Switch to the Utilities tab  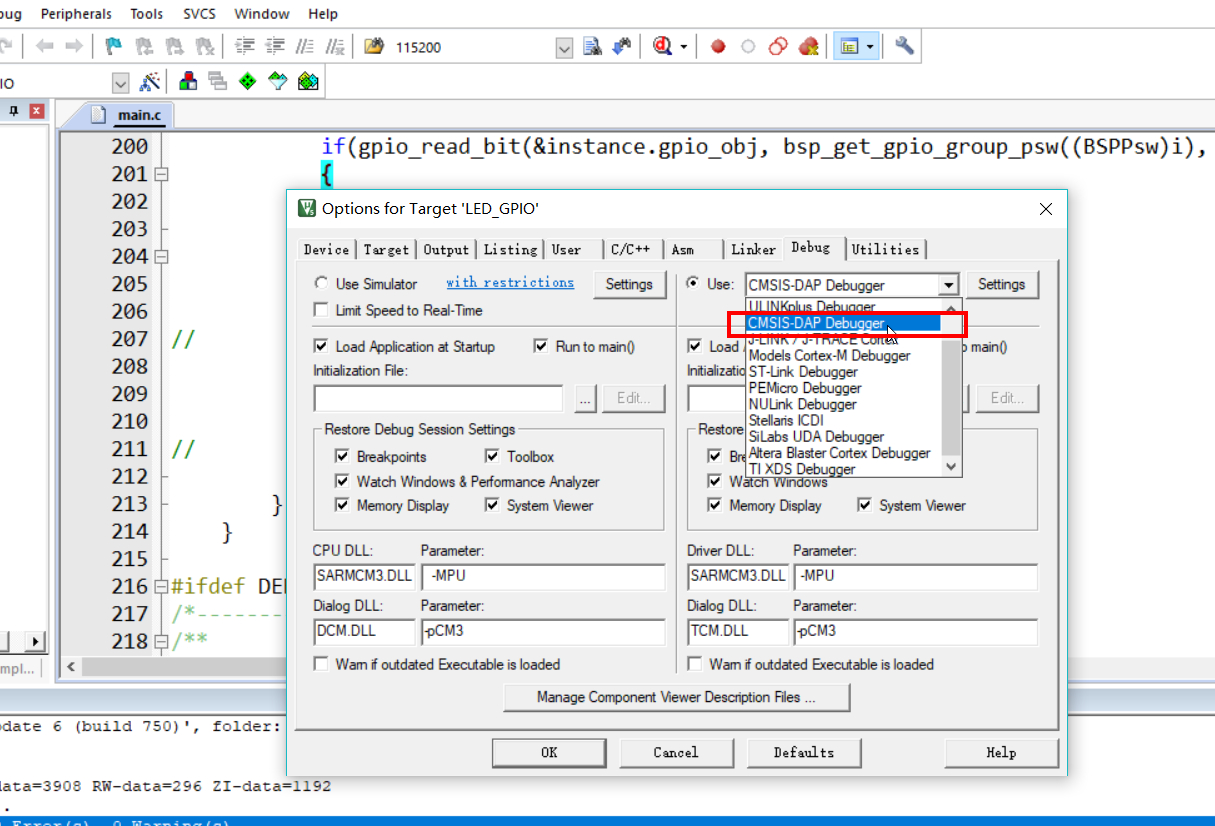click(x=885, y=249)
